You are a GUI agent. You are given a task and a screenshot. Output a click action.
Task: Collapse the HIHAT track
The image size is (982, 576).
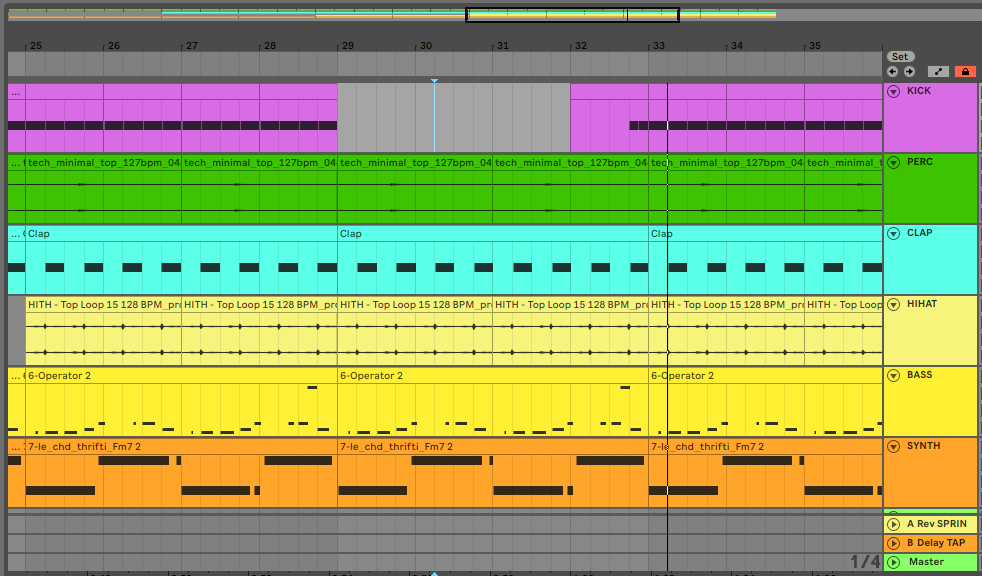(894, 304)
